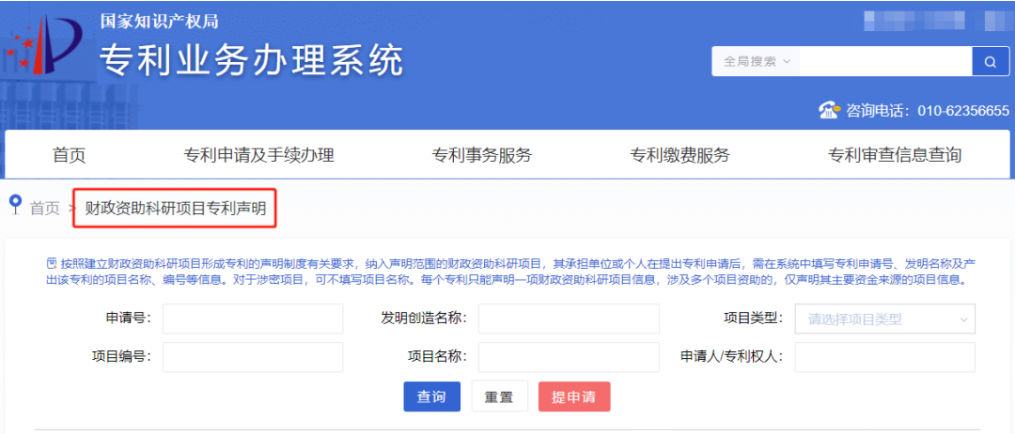1015x434 pixels.
Task: Select 专利事务服务 menu item
Action: [x=481, y=155]
